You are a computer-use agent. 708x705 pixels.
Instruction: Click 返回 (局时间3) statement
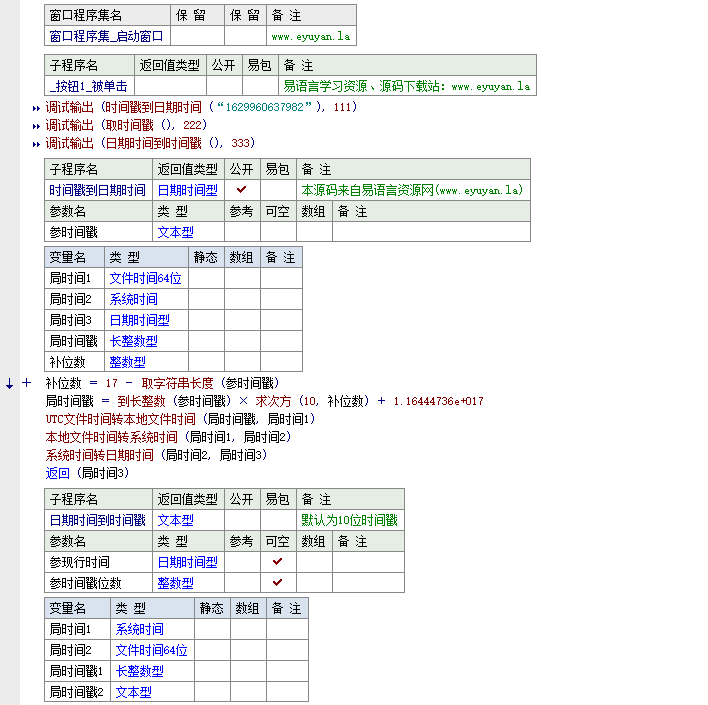pos(87,473)
